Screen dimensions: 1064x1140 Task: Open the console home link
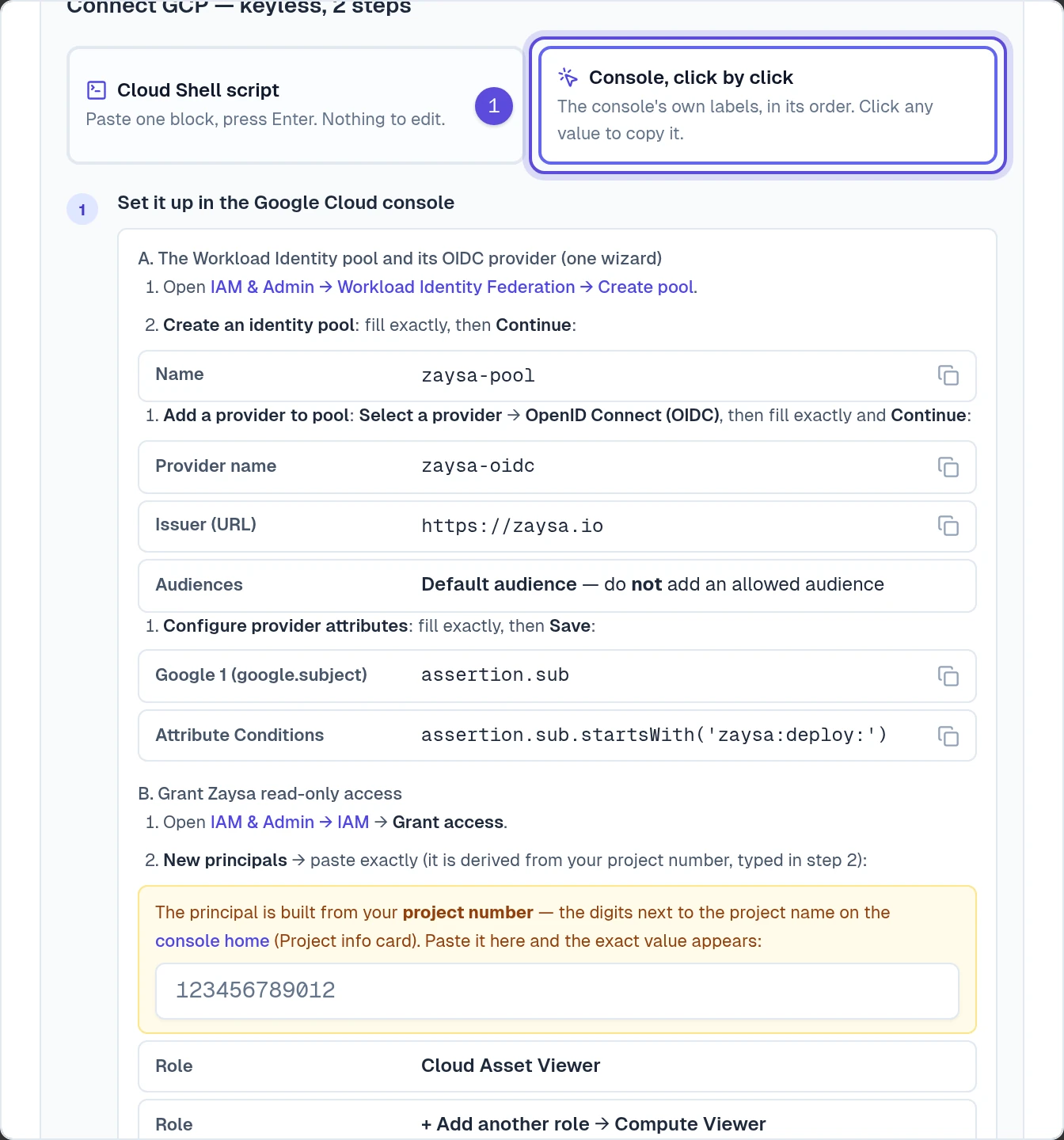212,940
